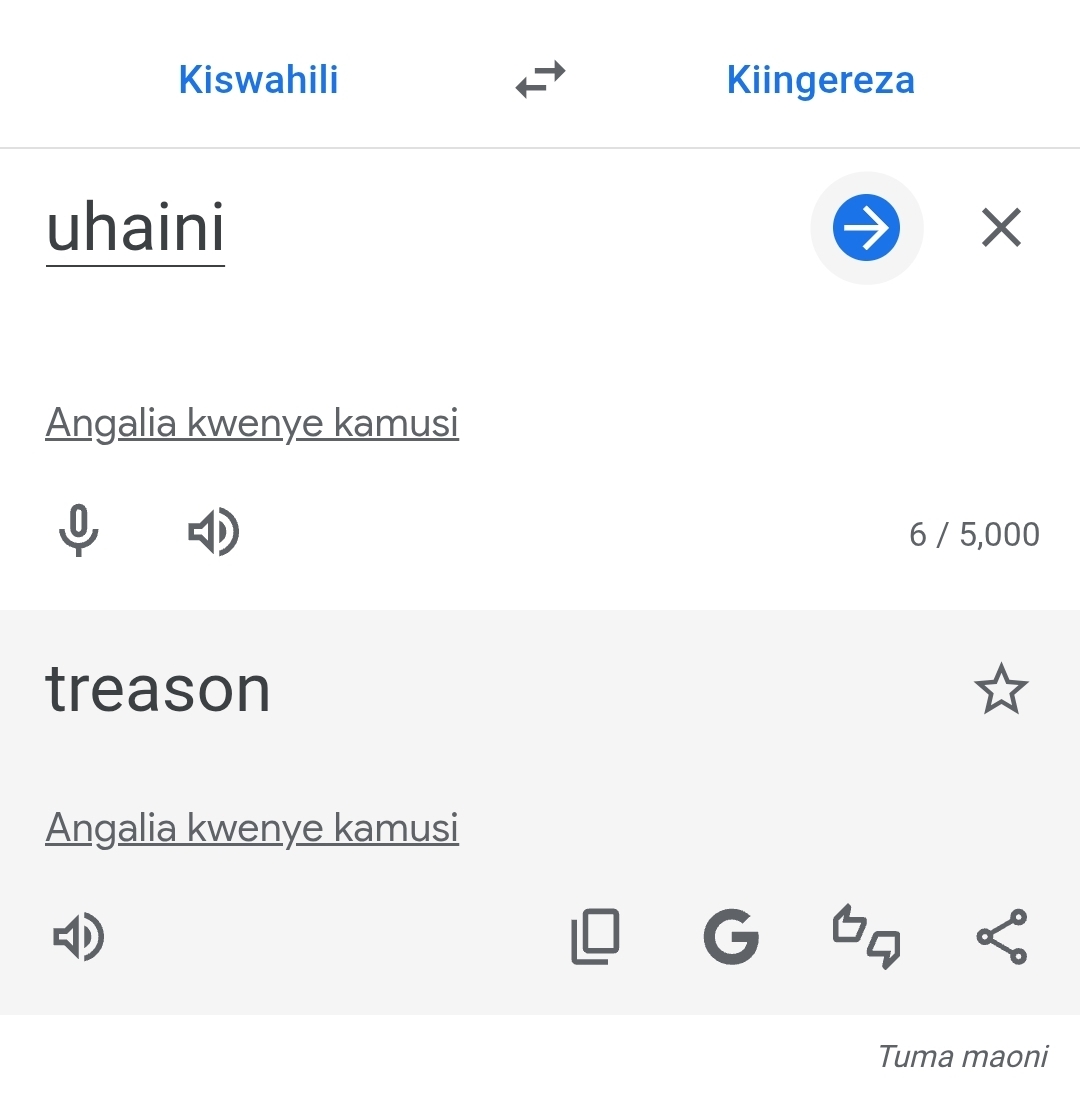The width and height of the screenshot is (1080, 1111).
Task: Listen to the source word uhaini
Action: [x=213, y=530]
